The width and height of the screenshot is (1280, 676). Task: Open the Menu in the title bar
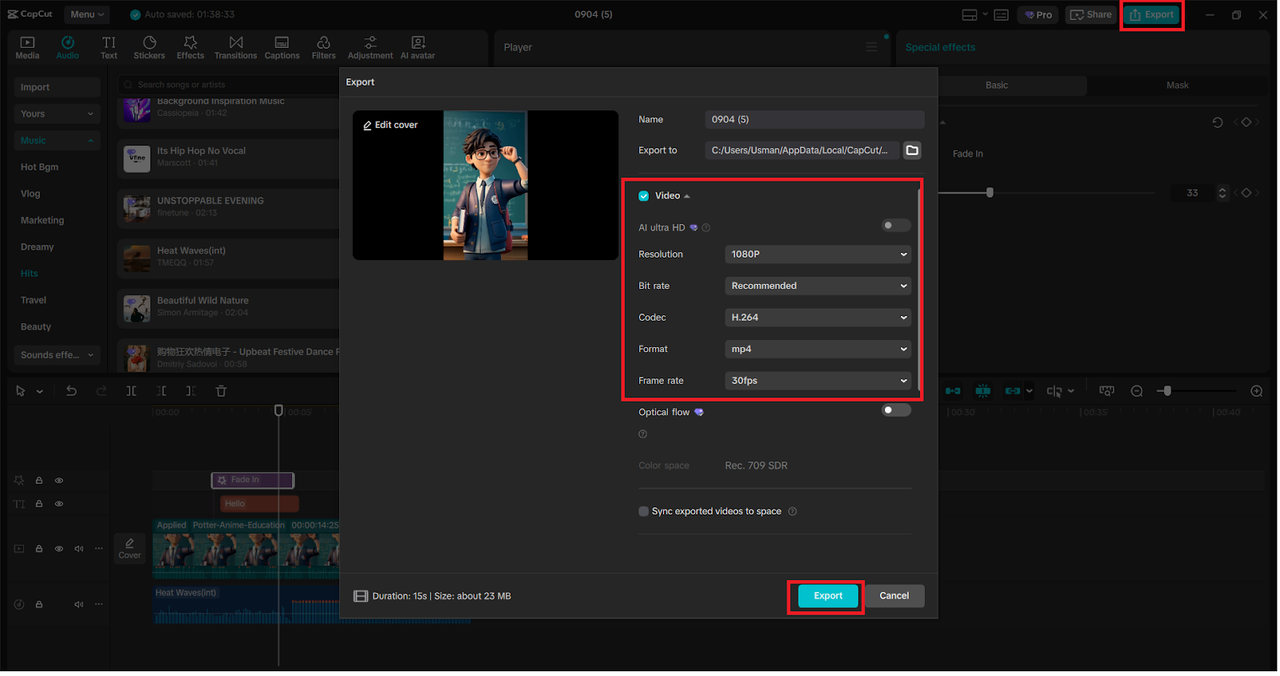click(87, 15)
